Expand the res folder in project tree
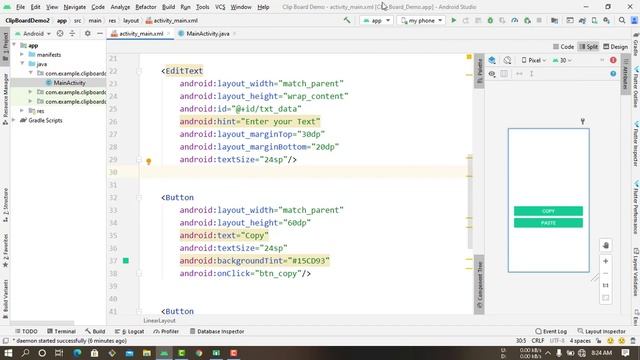Image resolution: width=640 pixels, height=360 pixels. (x=22, y=111)
